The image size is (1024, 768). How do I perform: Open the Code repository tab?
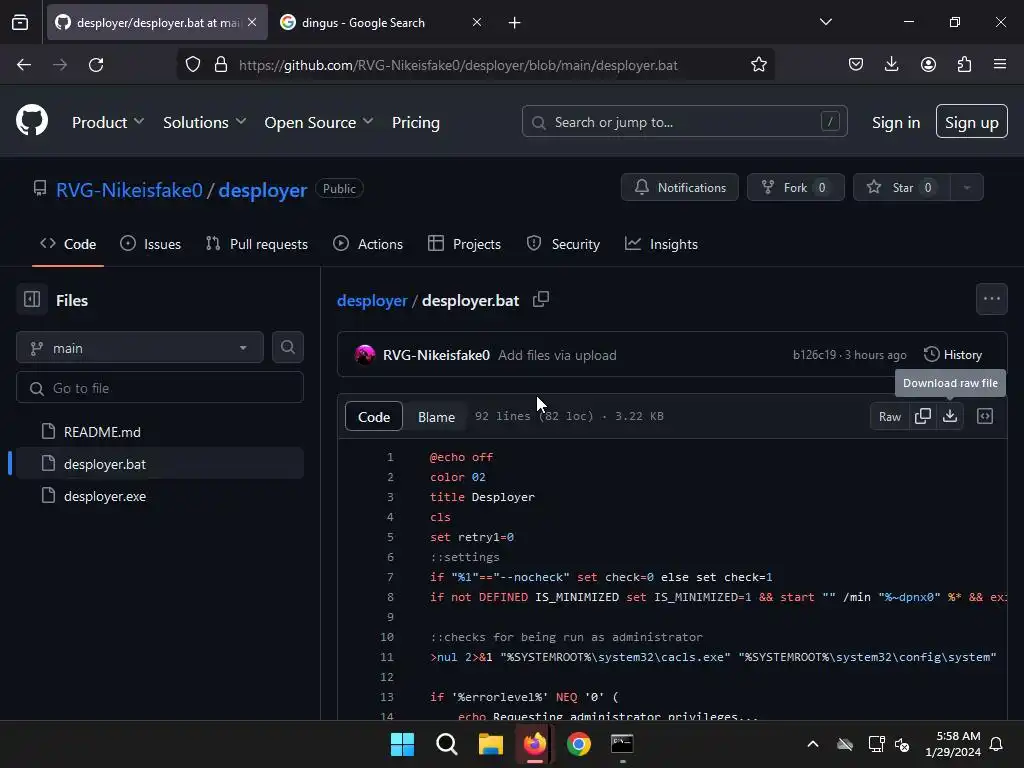pos(68,244)
